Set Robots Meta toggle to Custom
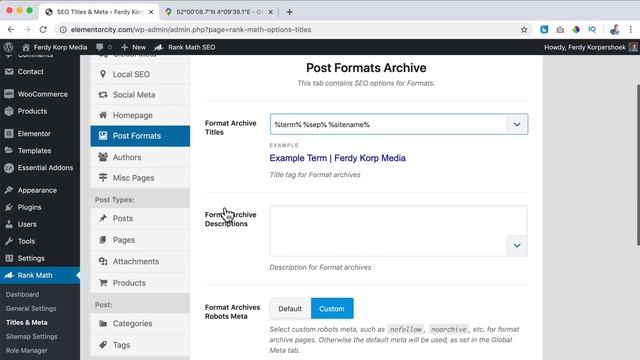The height and width of the screenshot is (360, 640). [332, 309]
